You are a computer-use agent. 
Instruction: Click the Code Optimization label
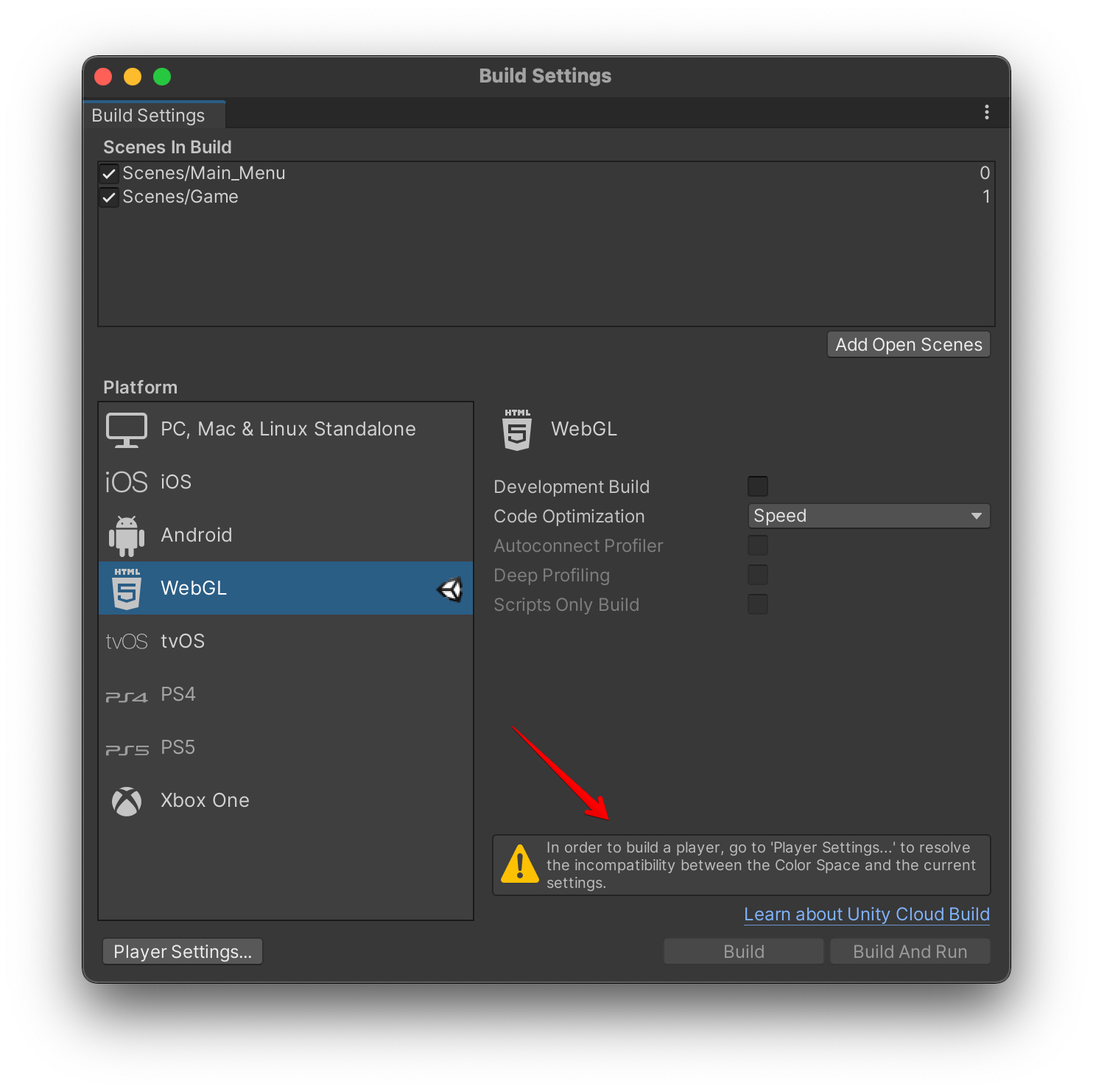point(569,517)
